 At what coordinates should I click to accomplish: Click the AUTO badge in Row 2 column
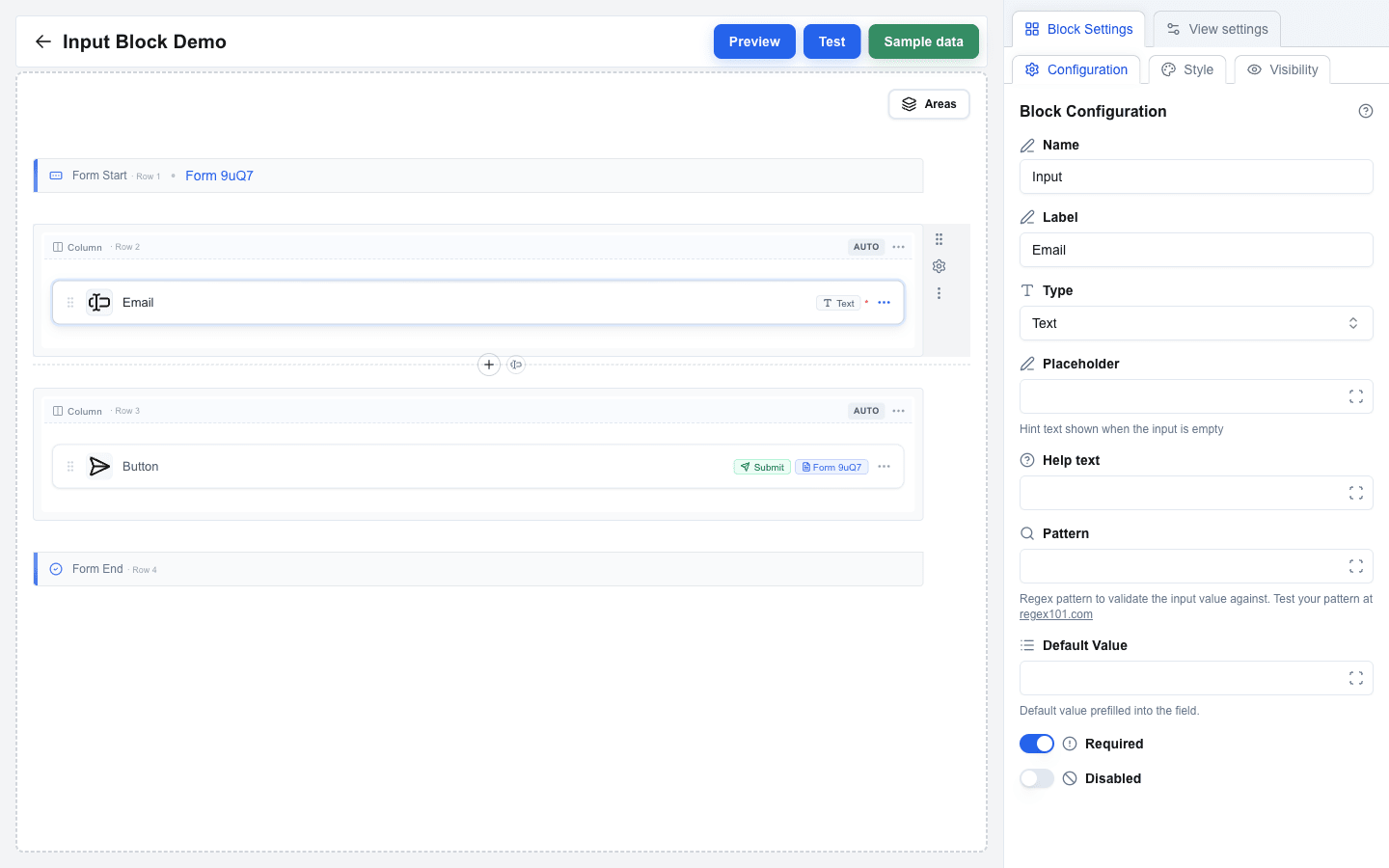[866, 247]
